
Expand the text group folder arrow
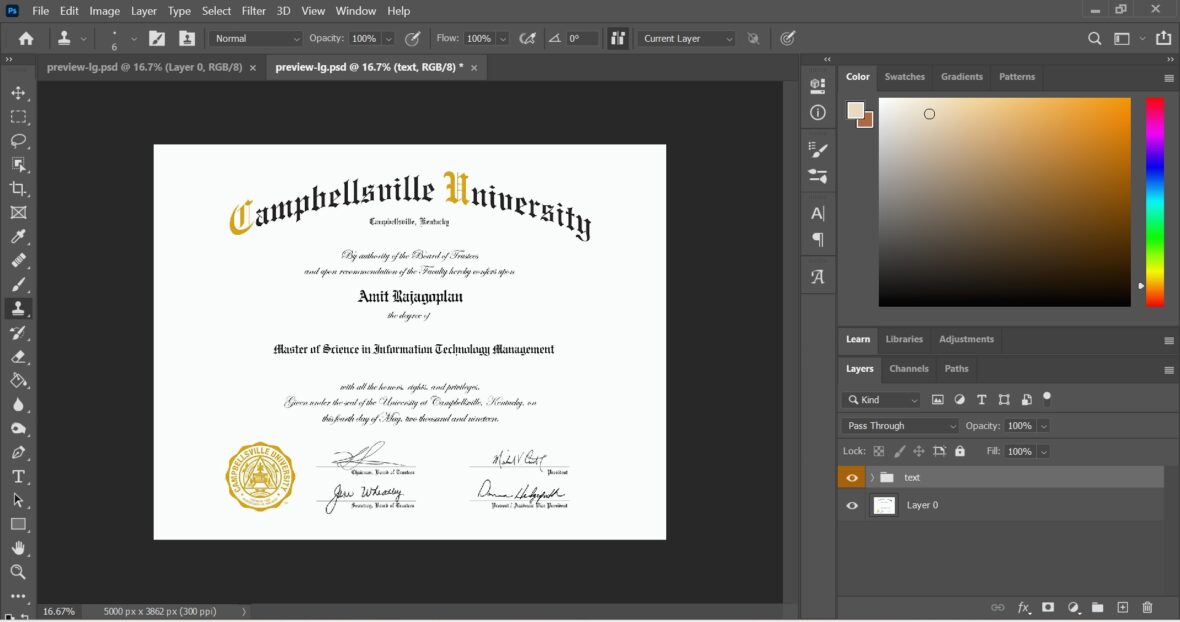point(872,478)
